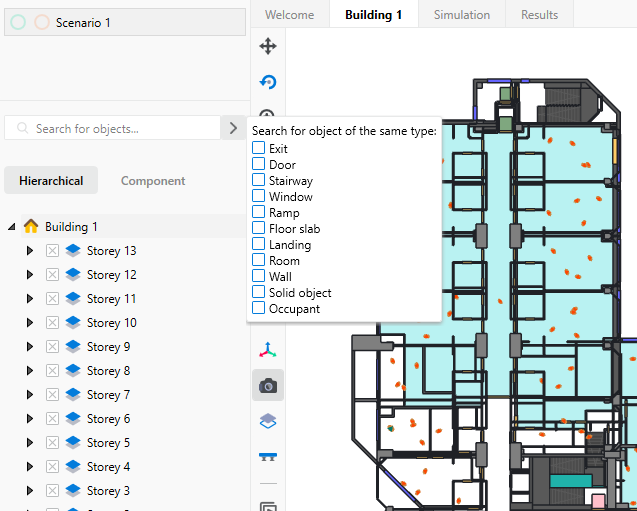This screenshot has height=511, width=637.
Task: Switch to the Simulation tab
Action: (x=461, y=15)
